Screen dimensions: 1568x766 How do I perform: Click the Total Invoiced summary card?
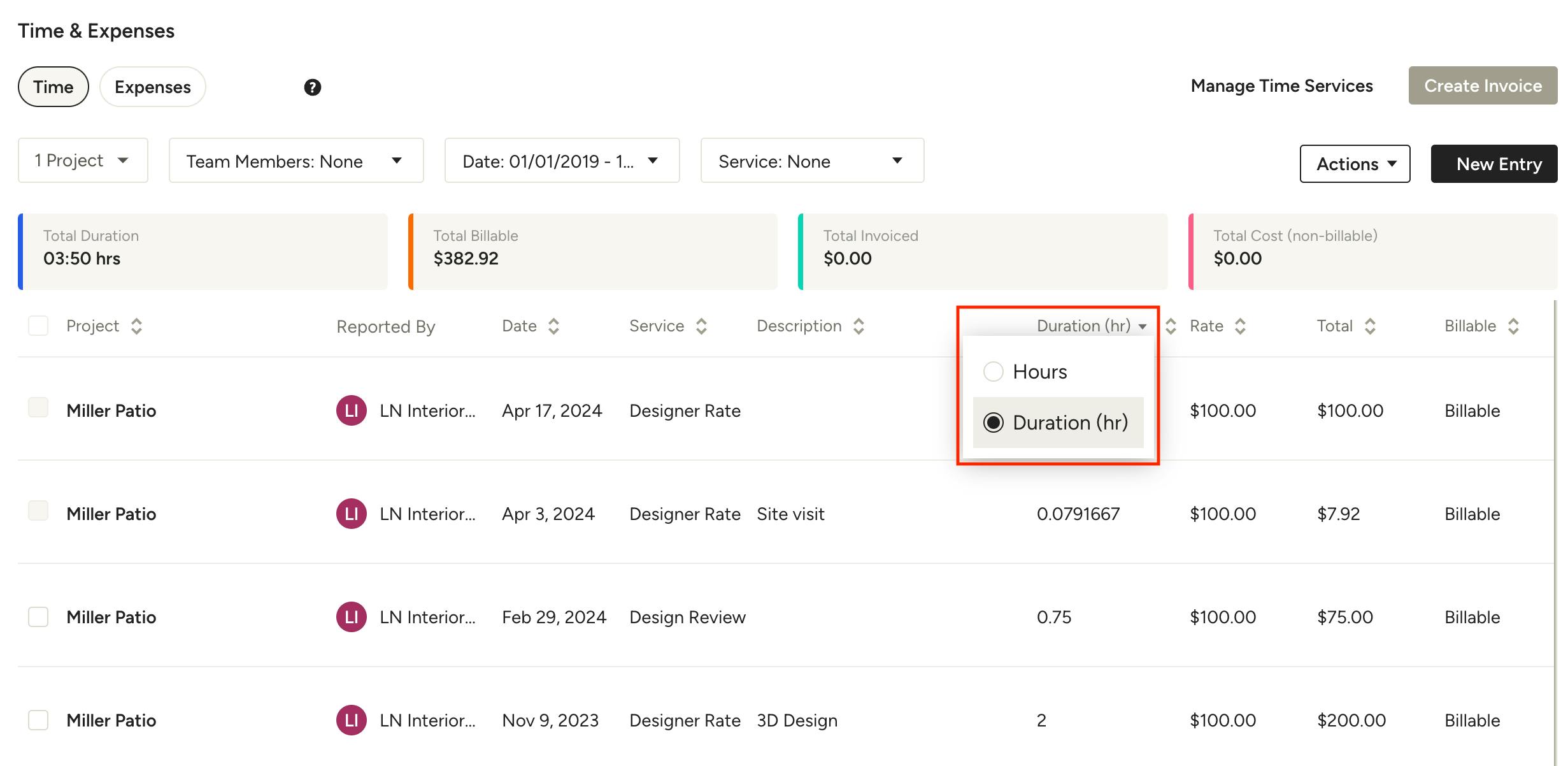tap(983, 252)
